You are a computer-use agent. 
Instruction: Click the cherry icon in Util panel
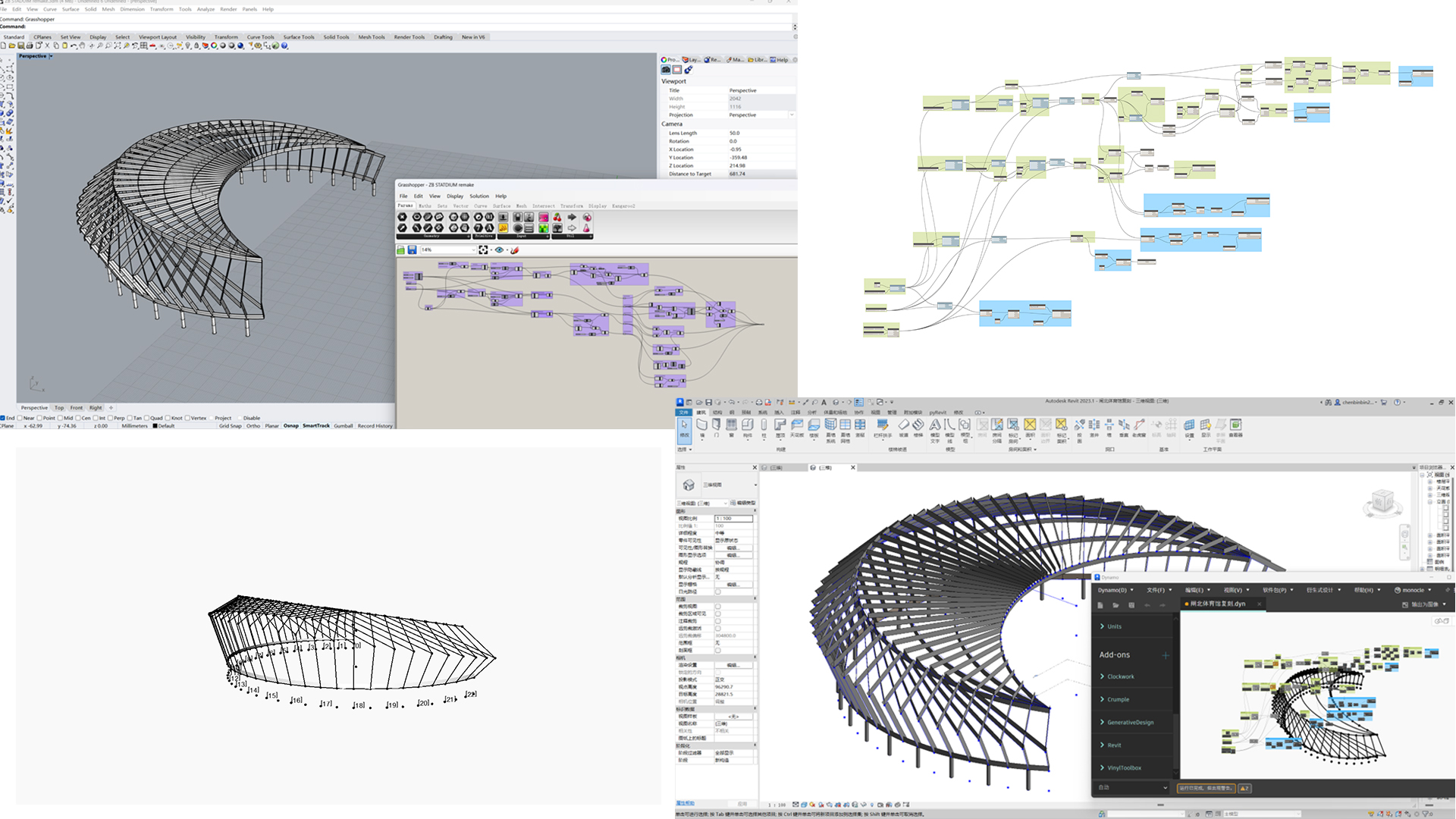click(x=557, y=217)
